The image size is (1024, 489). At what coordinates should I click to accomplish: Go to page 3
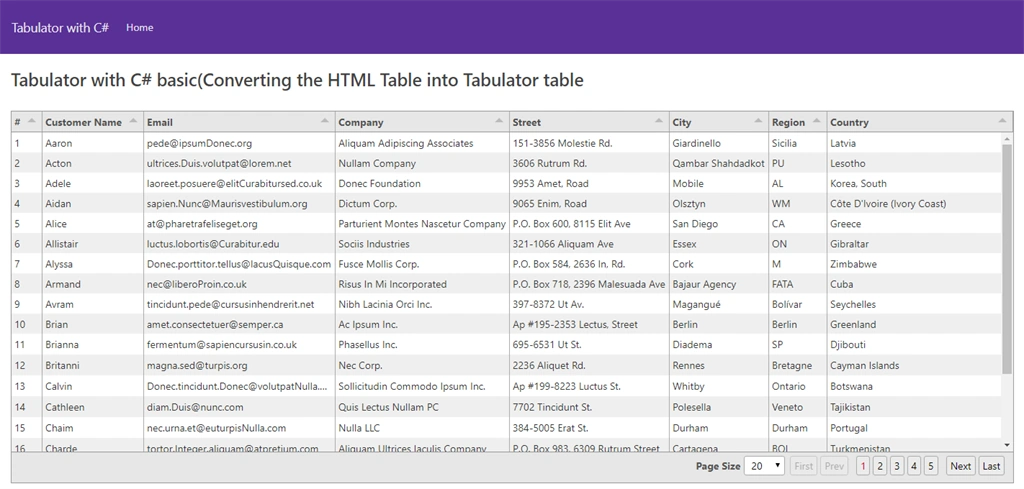coord(897,466)
